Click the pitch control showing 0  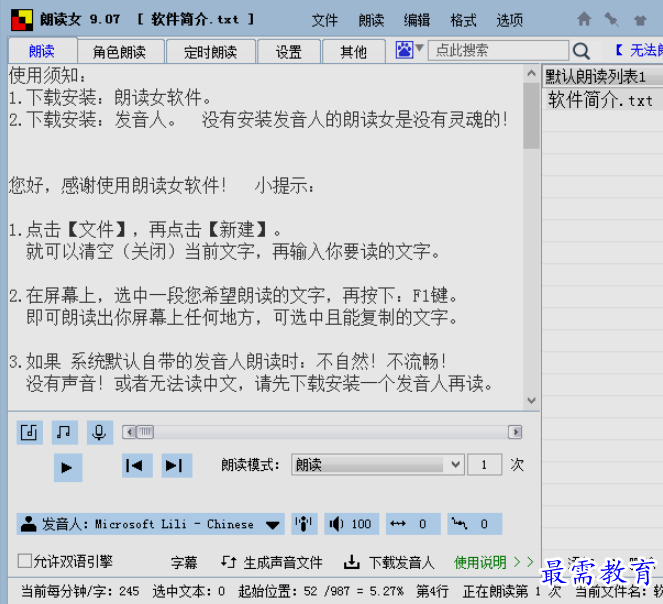(475, 524)
